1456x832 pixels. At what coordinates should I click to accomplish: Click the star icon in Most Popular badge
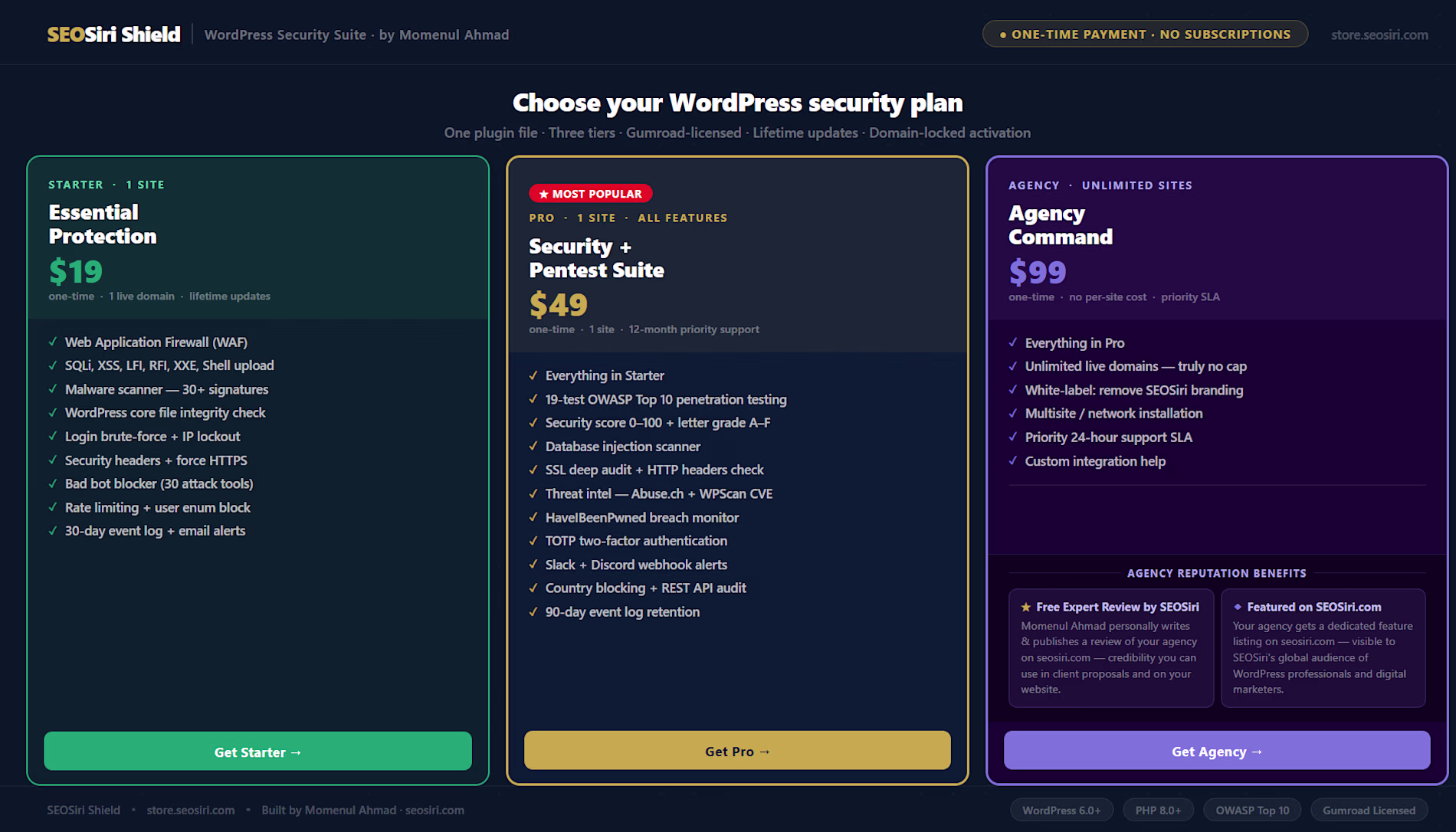click(x=544, y=194)
